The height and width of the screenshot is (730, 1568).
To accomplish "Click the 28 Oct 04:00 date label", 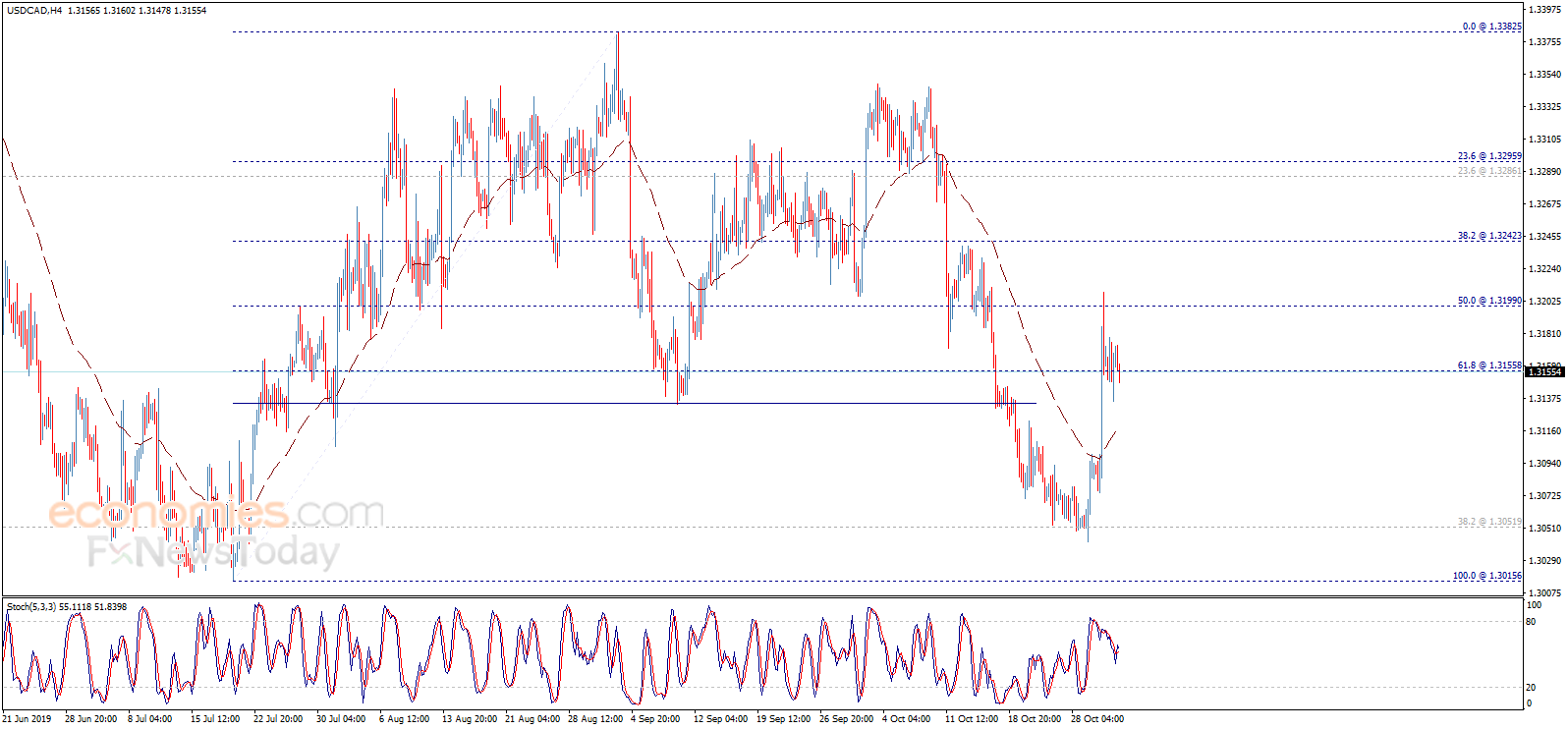I will click(x=1097, y=719).
